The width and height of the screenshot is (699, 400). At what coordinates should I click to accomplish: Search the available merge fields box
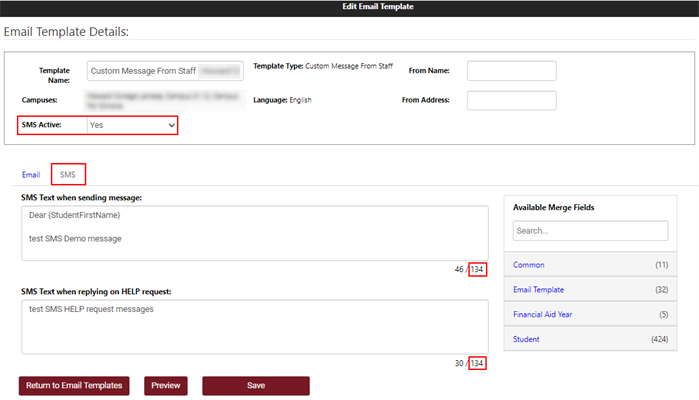[x=590, y=231]
